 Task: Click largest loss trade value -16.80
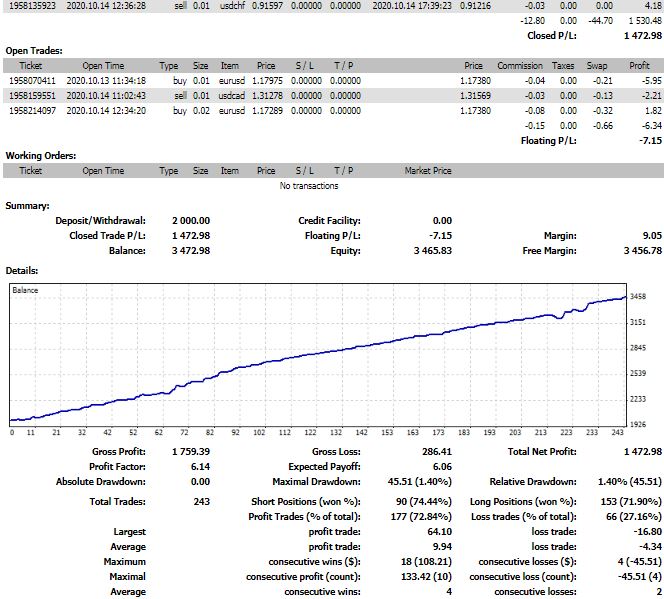648,532
